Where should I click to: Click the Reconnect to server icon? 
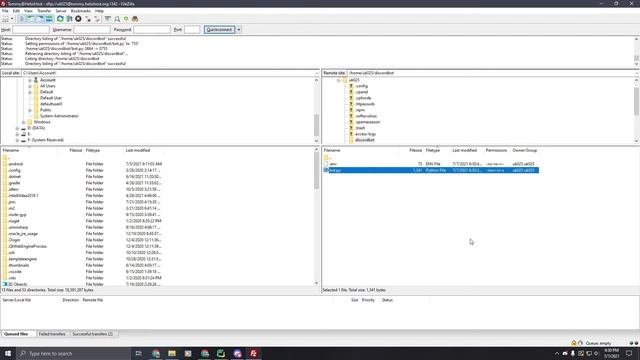point(97,19)
